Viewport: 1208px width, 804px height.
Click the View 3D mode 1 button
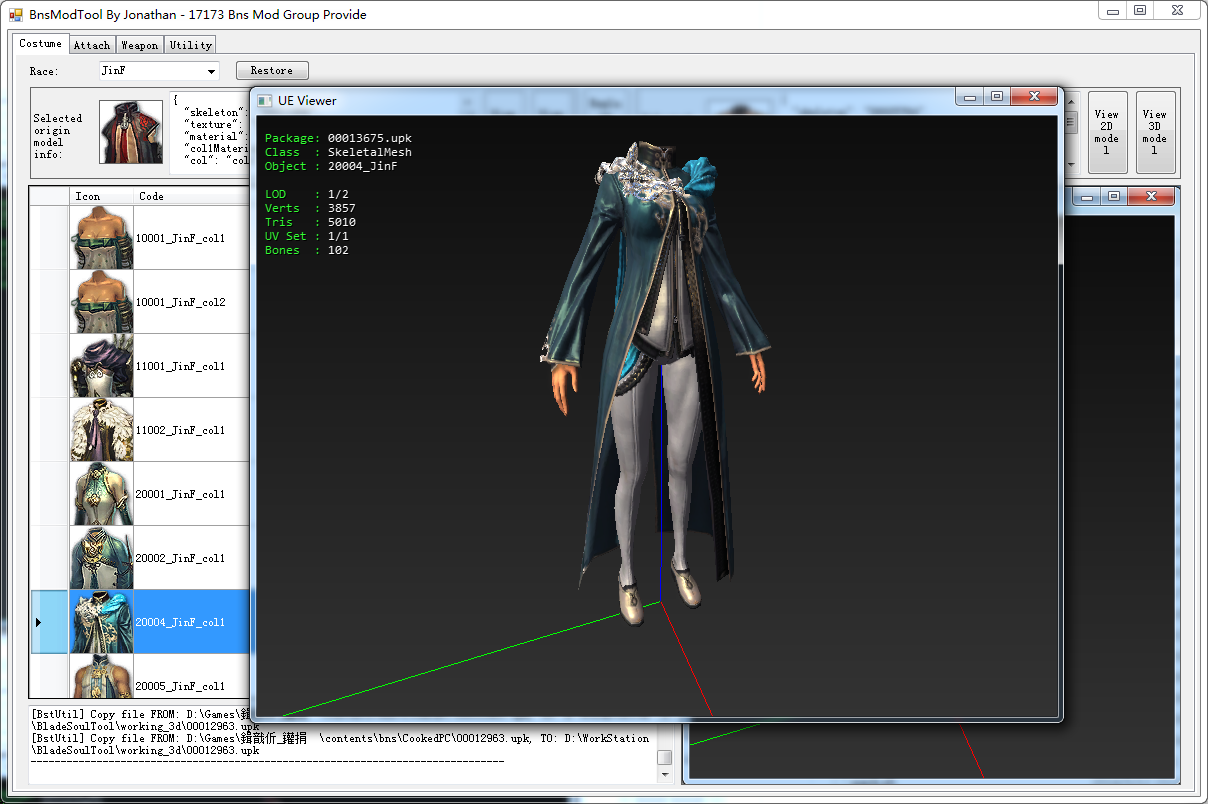coord(1155,133)
